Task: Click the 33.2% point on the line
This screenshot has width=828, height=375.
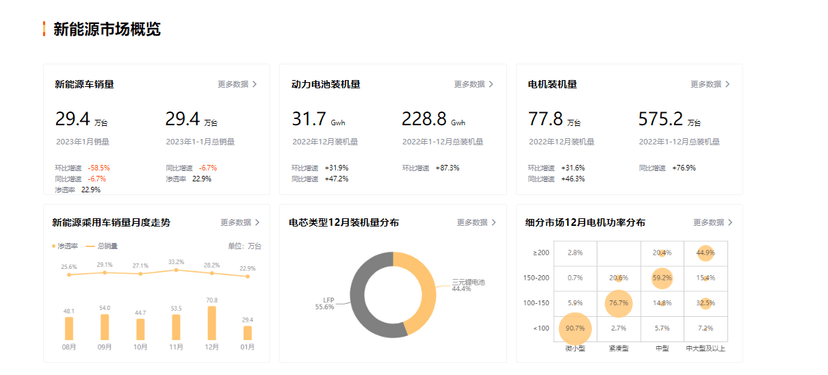Action: [x=176, y=270]
